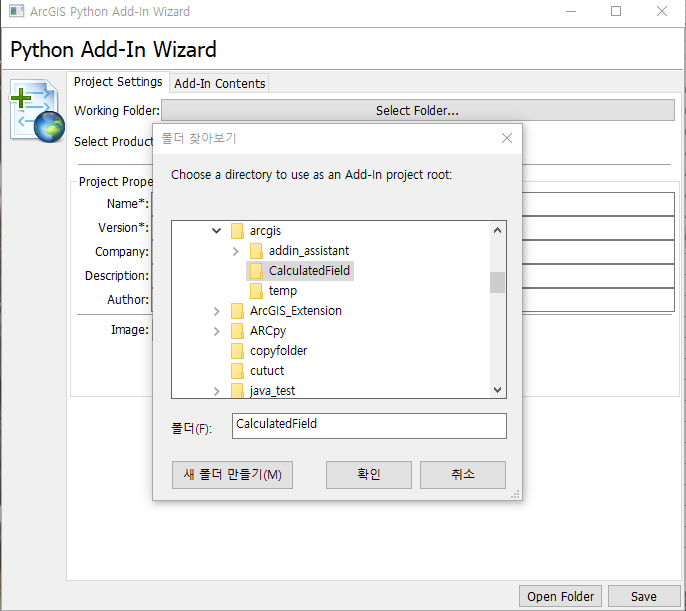
Task: Click the temp folder icon
Action: click(256, 290)
